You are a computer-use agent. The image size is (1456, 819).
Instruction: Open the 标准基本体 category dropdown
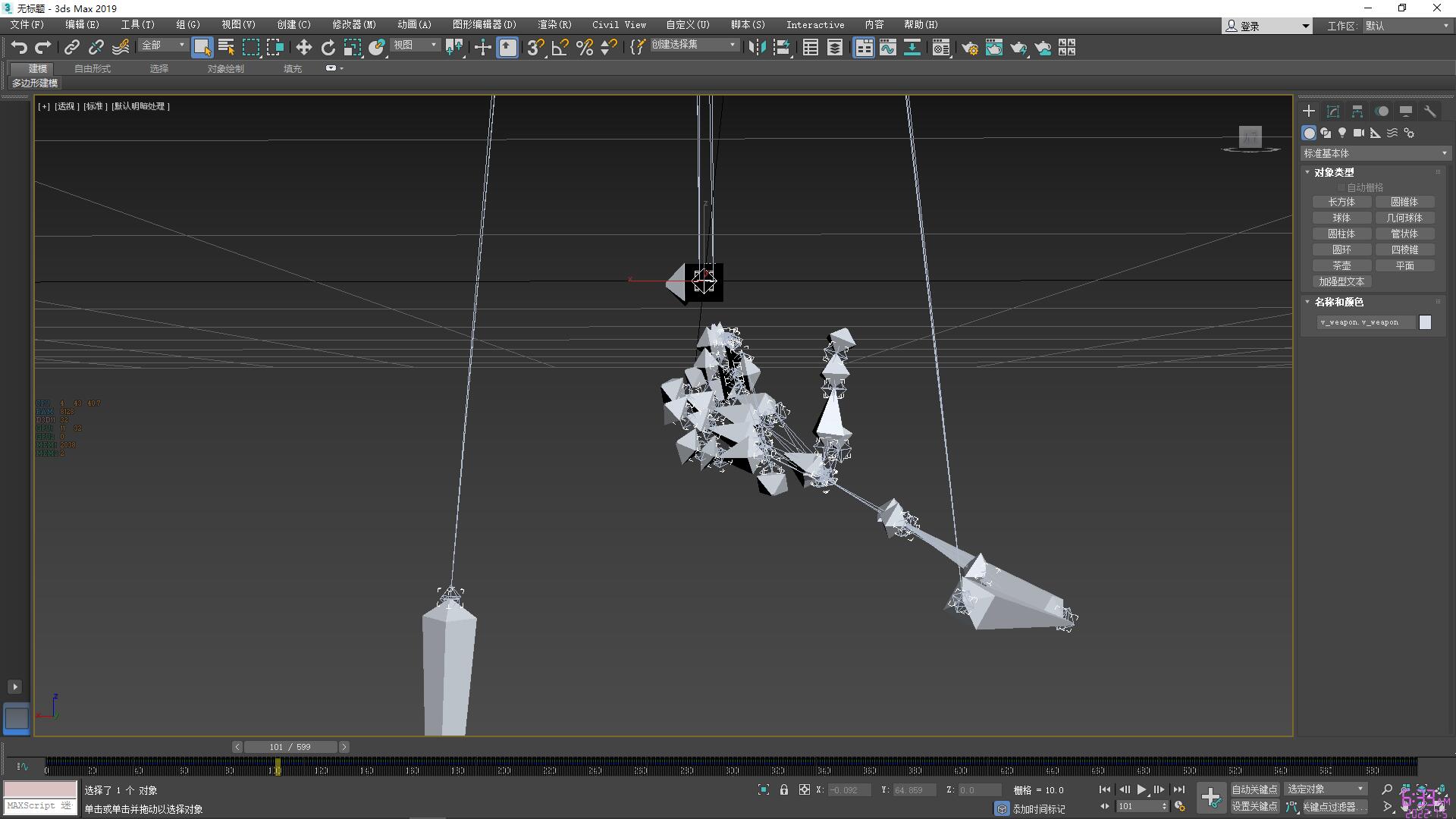(x=1375, y=153)
